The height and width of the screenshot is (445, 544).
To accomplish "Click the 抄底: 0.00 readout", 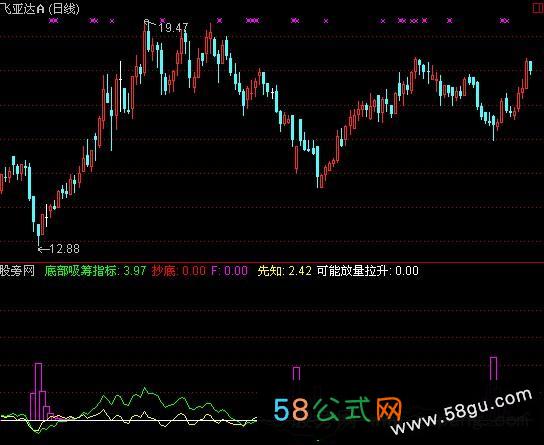I will 180,271.
